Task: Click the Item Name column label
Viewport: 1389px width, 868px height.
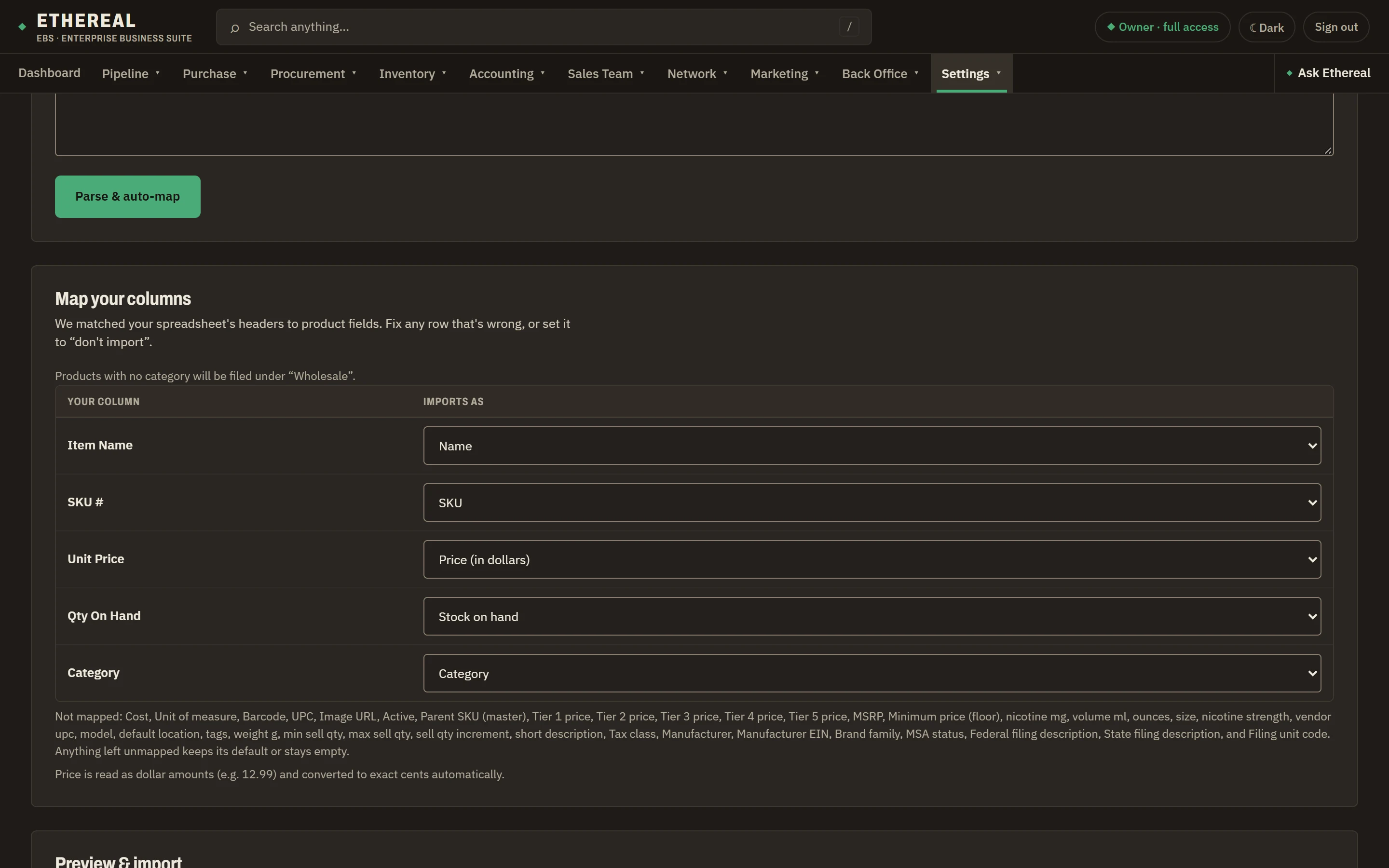Action: pos(100,445)
